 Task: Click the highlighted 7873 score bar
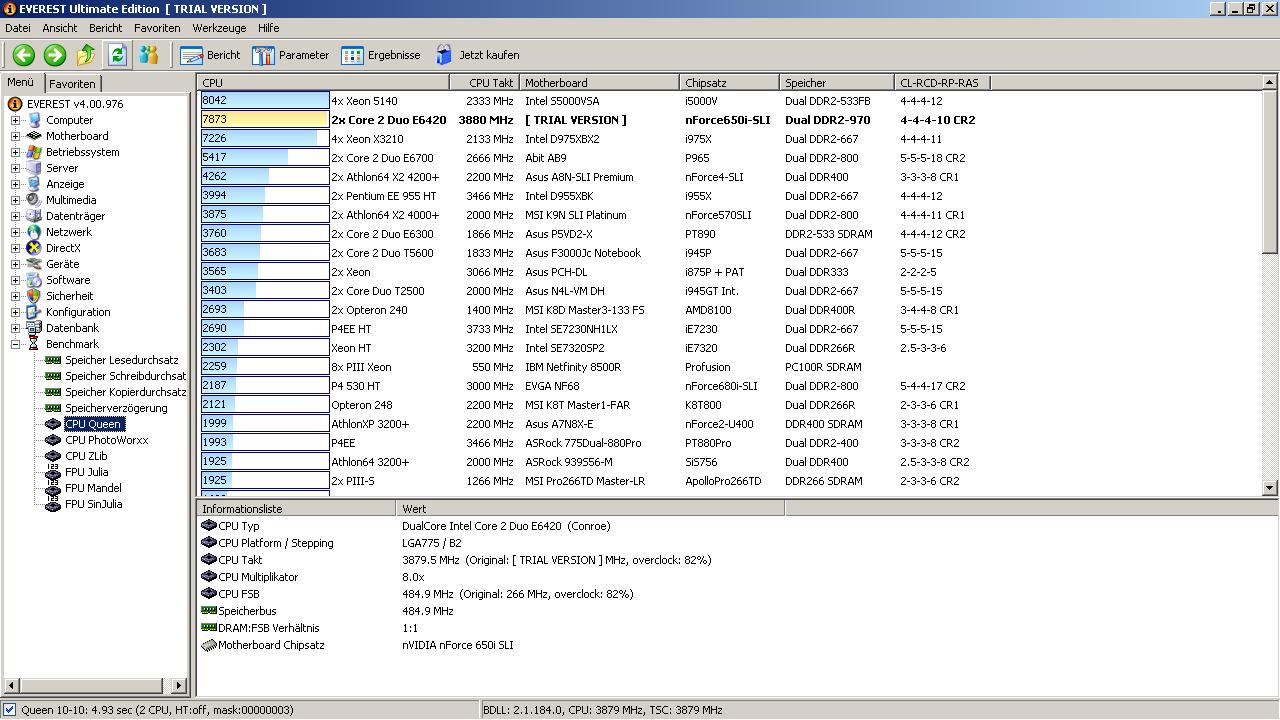[x=265, y=120]
